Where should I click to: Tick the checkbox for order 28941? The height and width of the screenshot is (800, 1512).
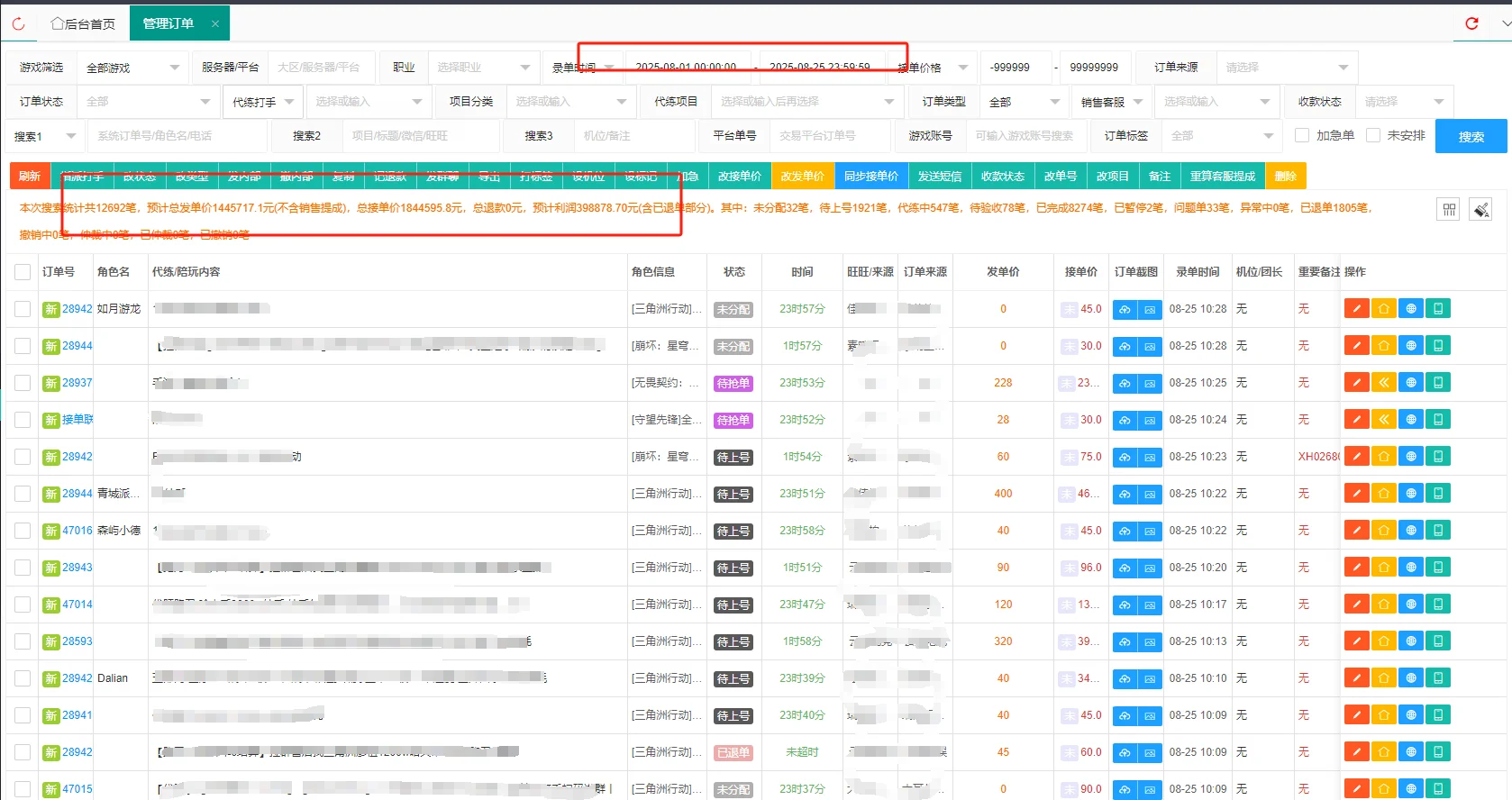(x=23, y=715)
